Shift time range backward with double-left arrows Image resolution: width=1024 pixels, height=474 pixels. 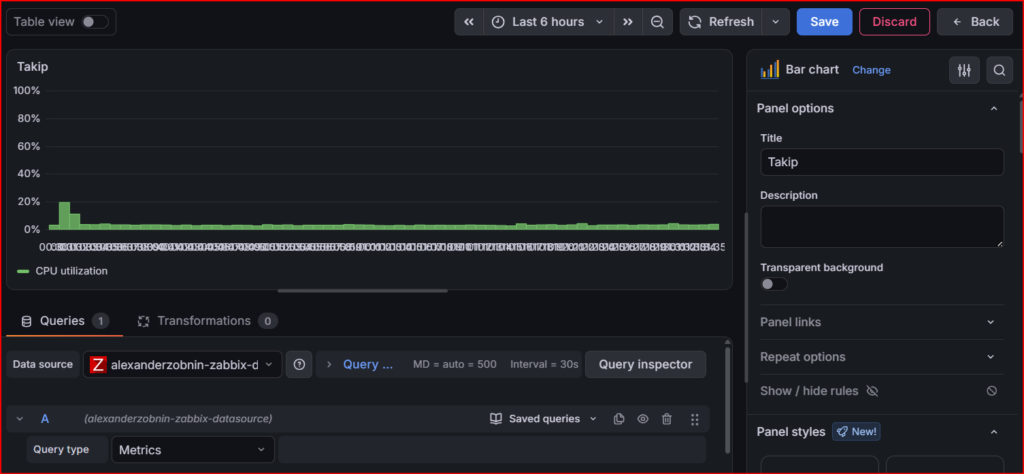(469, 22)
